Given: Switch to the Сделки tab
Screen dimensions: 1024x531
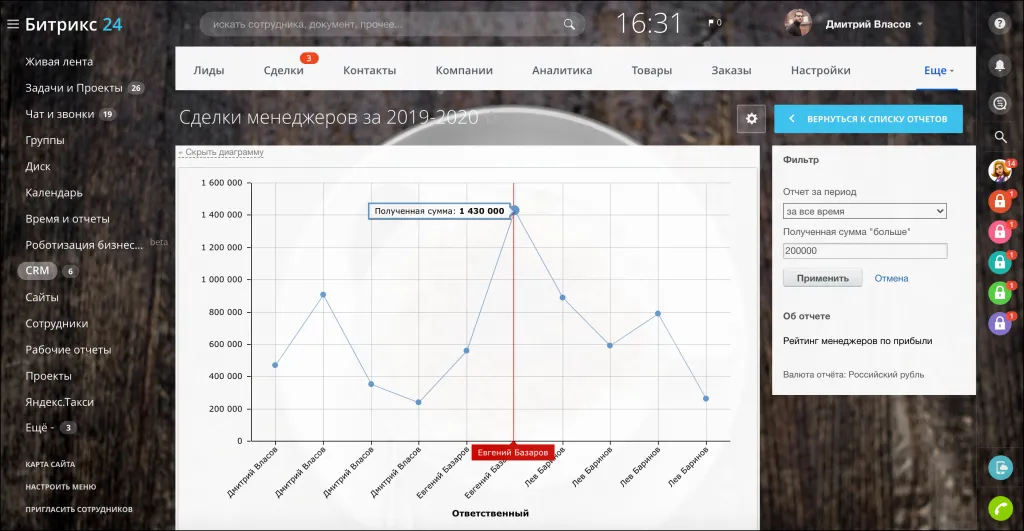Looking at the screenshot, I should (x=283, y=71).
